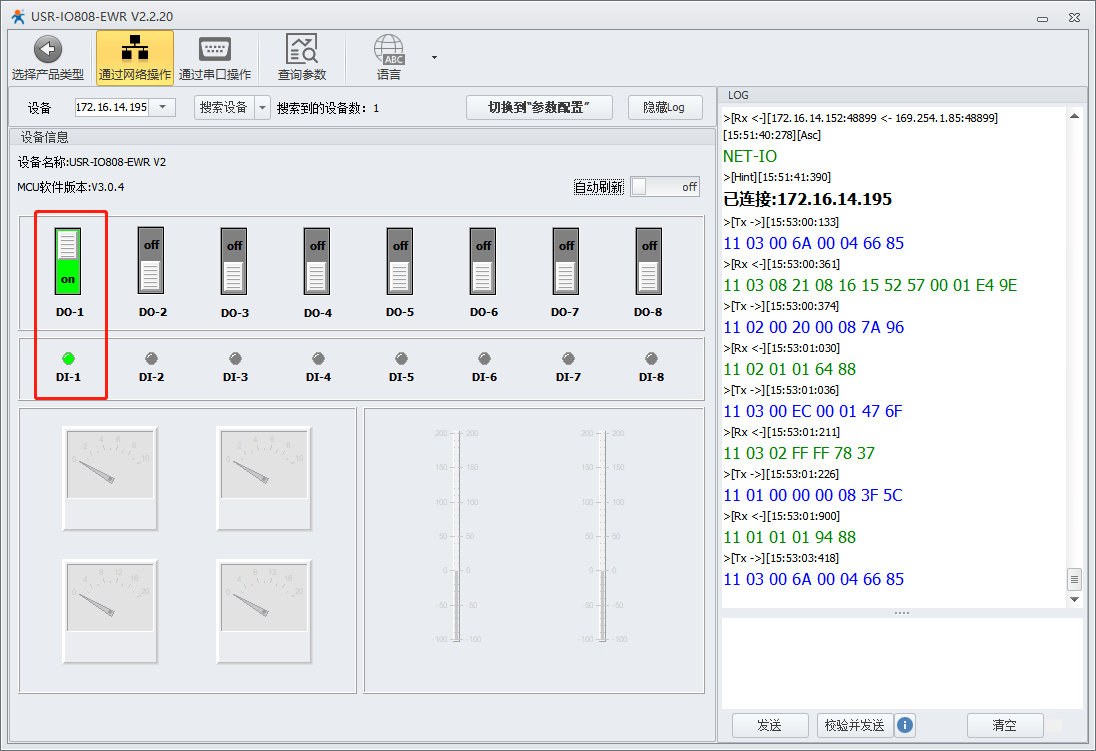Click the DI-6 indicator light

484,359
